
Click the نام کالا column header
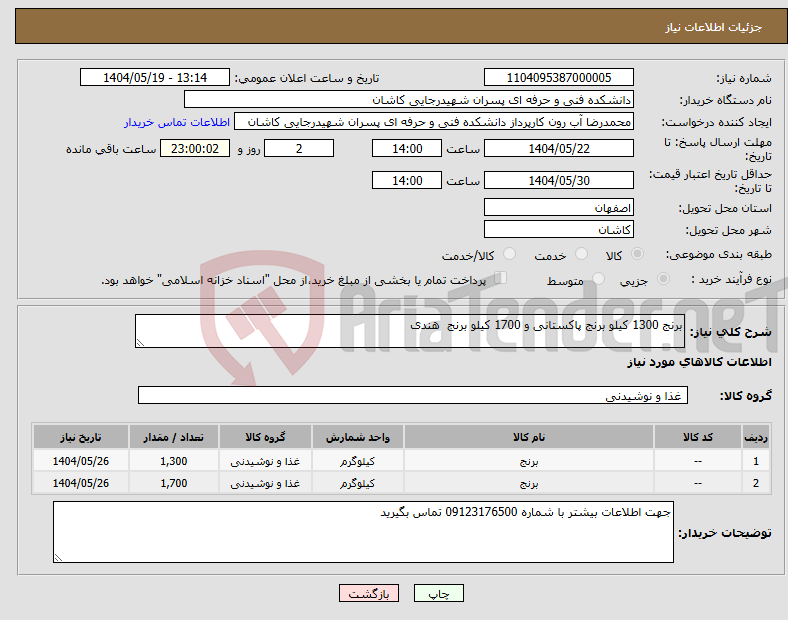coord(528,438)
